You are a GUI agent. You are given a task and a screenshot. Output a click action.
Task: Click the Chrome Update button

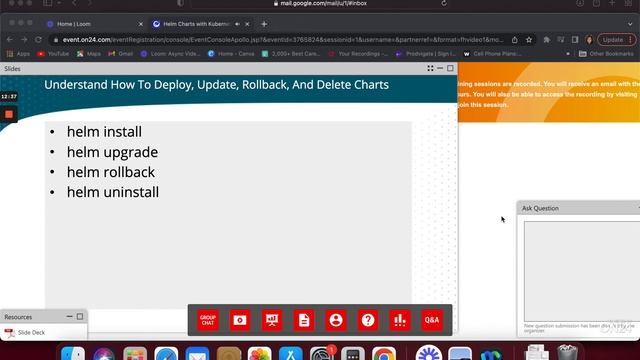[x=616, y=40]
